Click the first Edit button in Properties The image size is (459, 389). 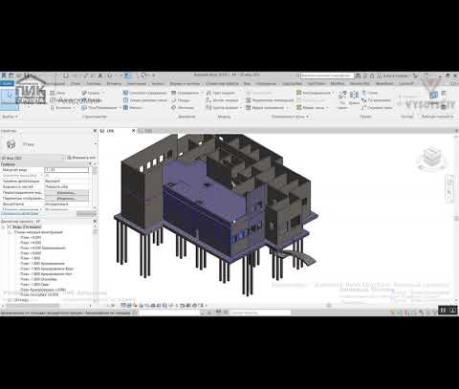67,193
